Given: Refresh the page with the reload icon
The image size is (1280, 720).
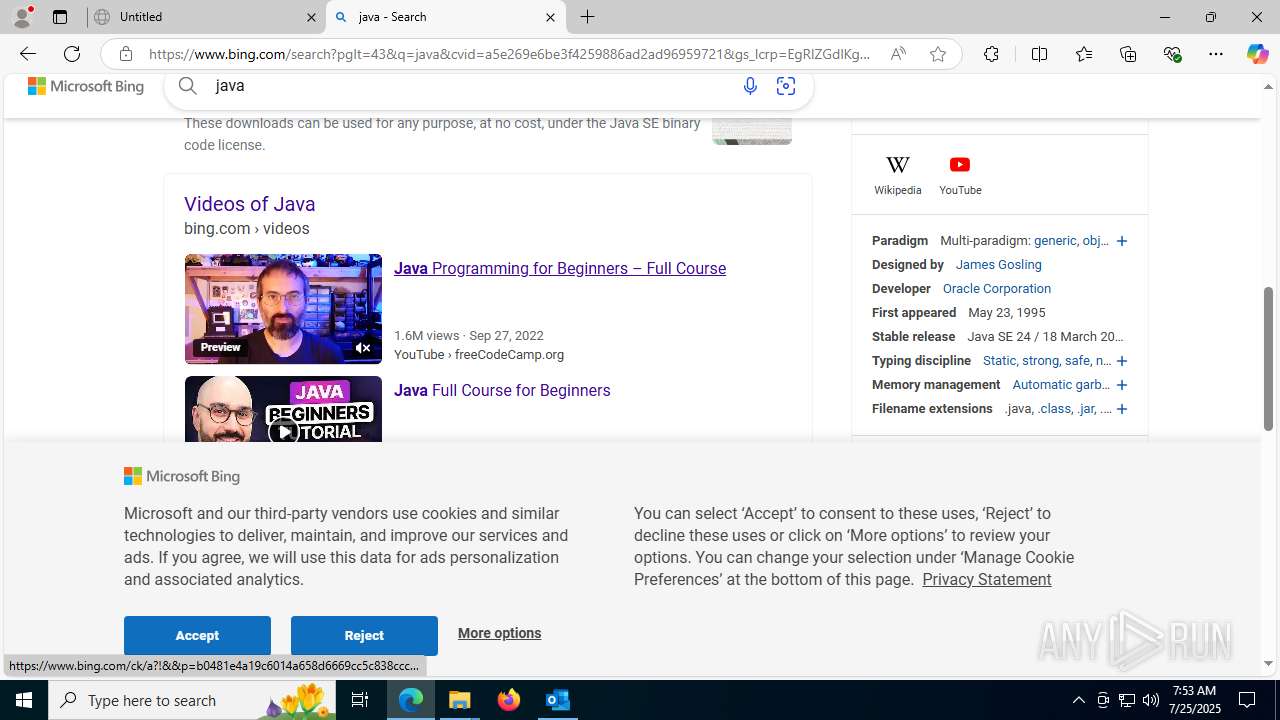Looking at the screenshot, I should [x=72, y=54].
